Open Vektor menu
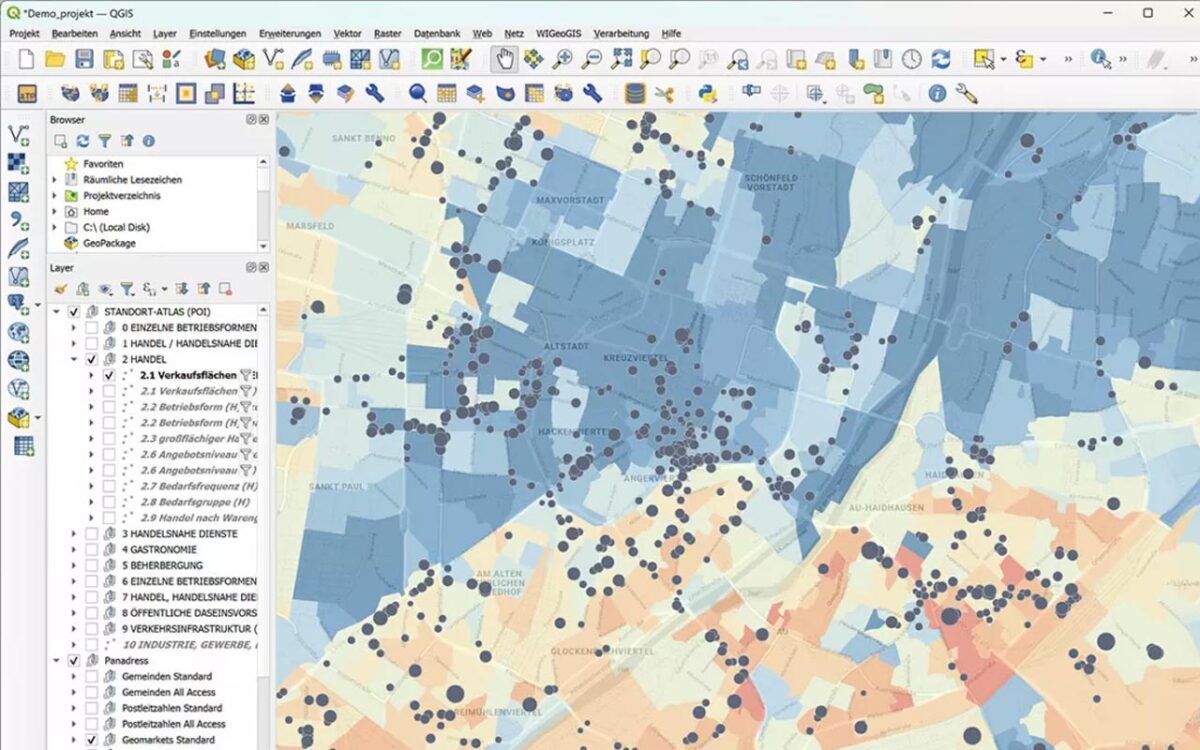The width and height of the screenshot is (1200, 750). pyautogui.click(x=347, y=33)
